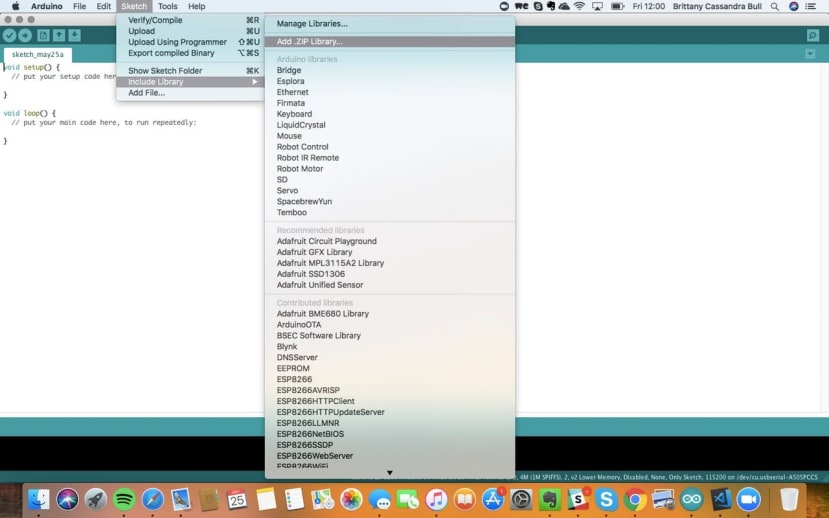Open the Arduino application menu

47,6
